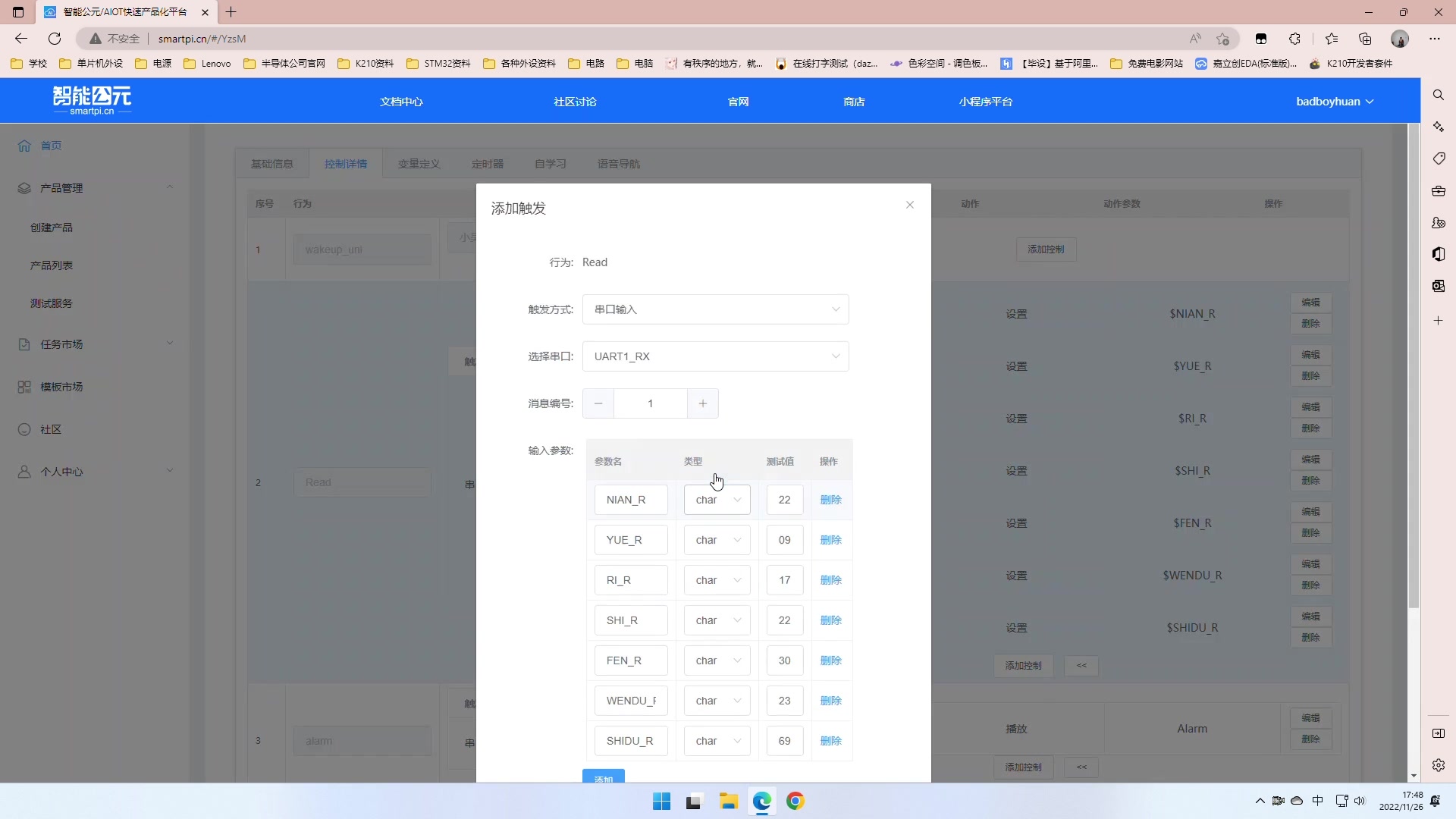Open type dropdown for RI_R row
The height and width of the screenshot is (819, 1456).
717,580
